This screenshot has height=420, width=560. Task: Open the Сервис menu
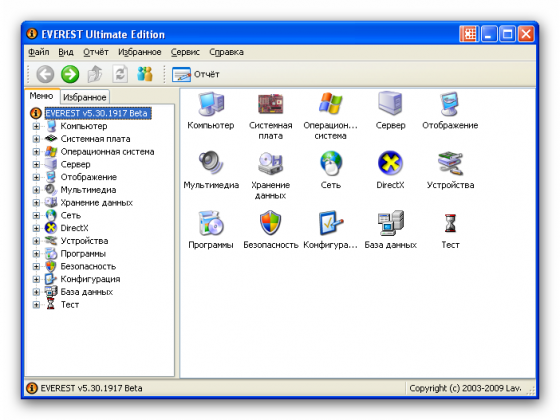click(185, 52)
